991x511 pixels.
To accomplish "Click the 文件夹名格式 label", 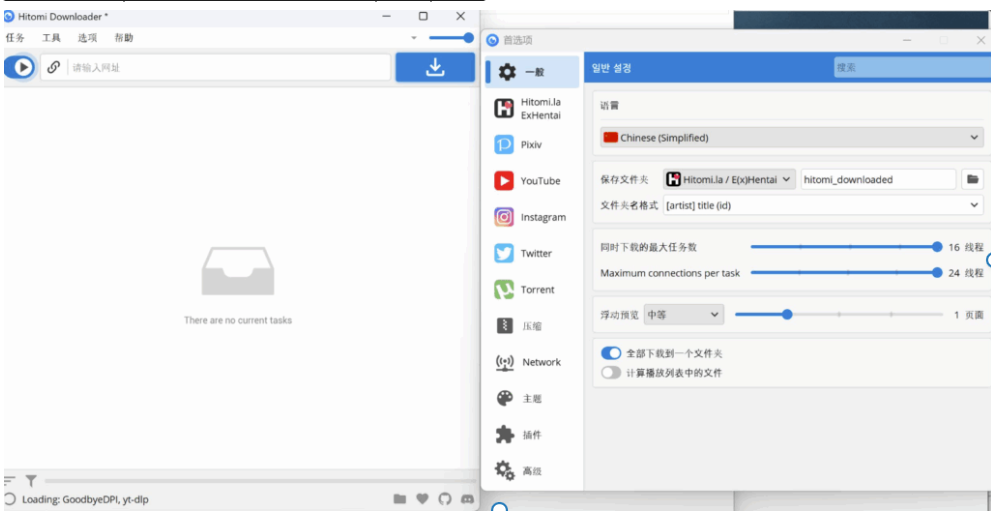I will pos(629,205).
